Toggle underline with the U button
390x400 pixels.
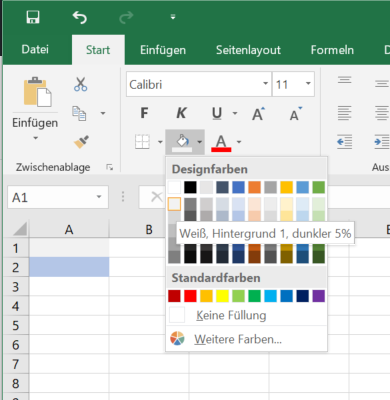tap(217, 113)
